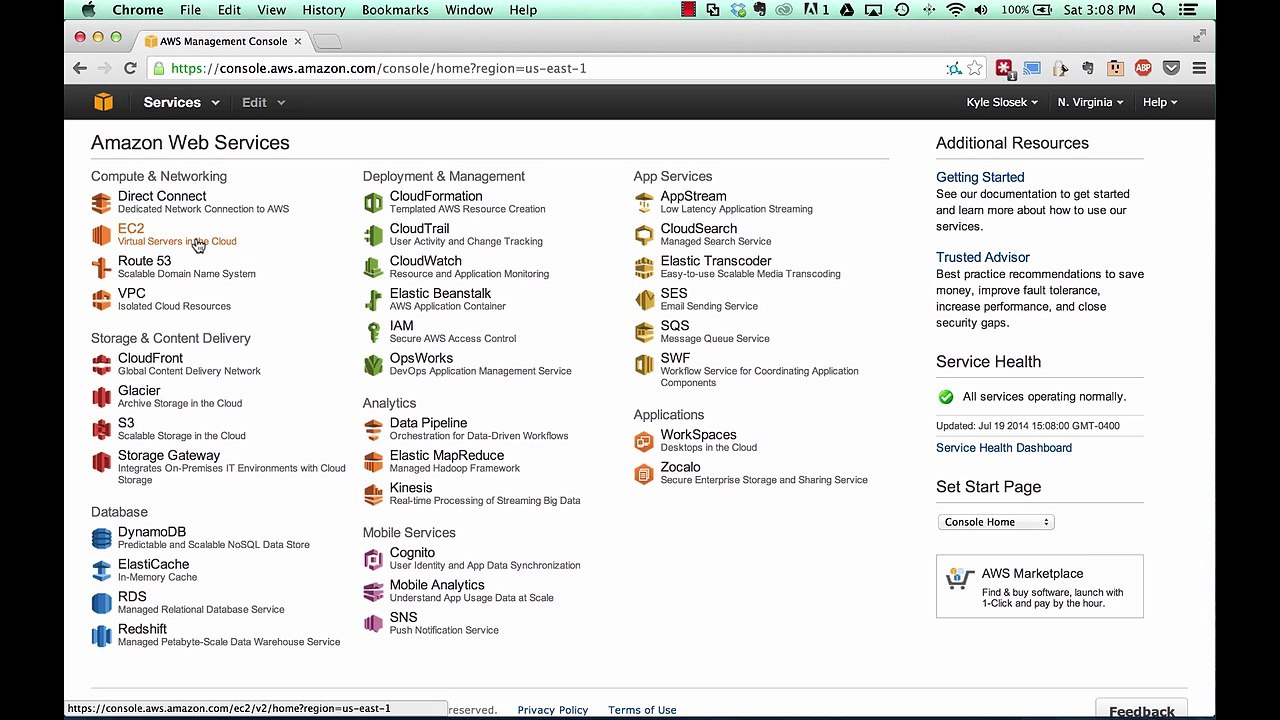Open the Chrome hamburger menu
This screenshot has width=1280, height=720.
(1199, 68)
